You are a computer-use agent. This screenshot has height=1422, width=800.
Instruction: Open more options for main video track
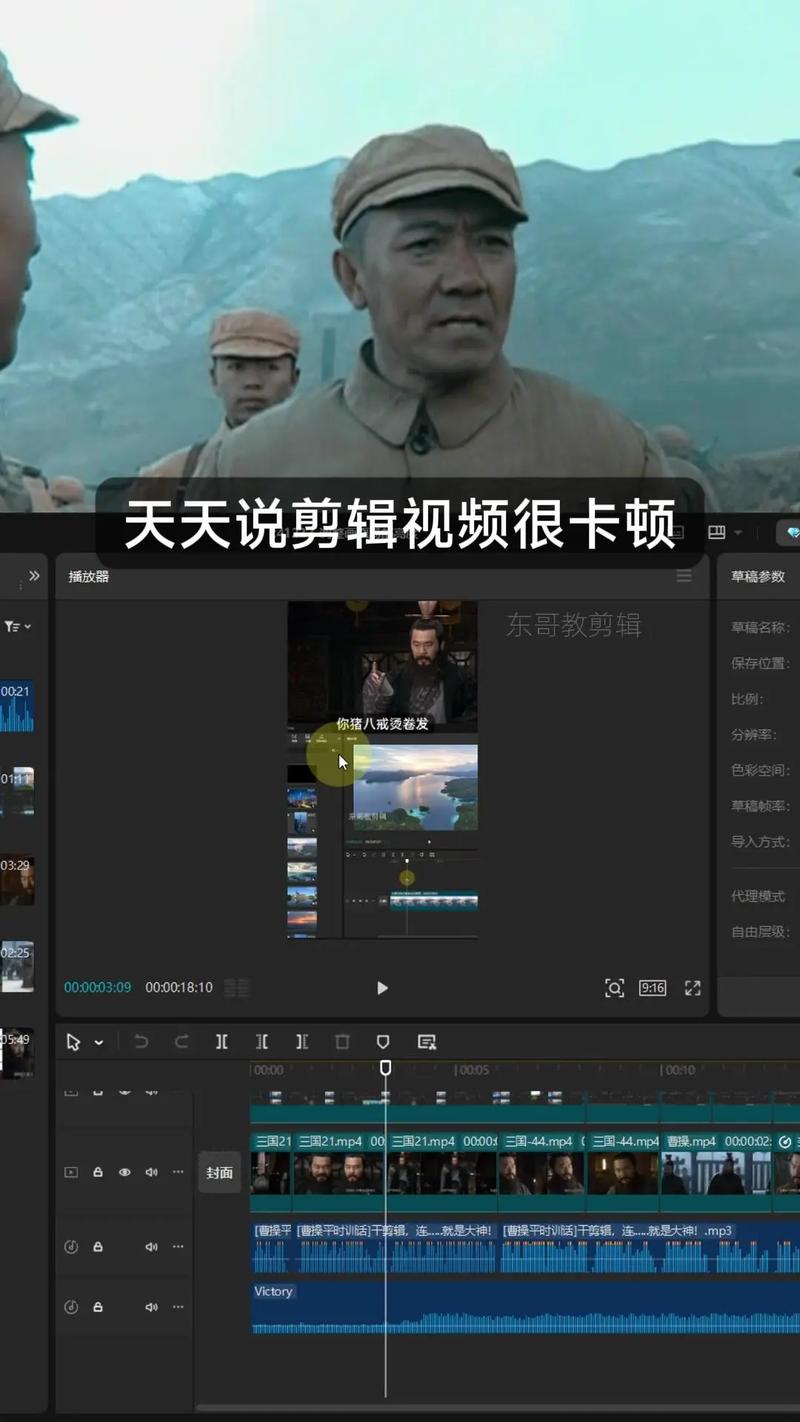(x=178, y=1172)
